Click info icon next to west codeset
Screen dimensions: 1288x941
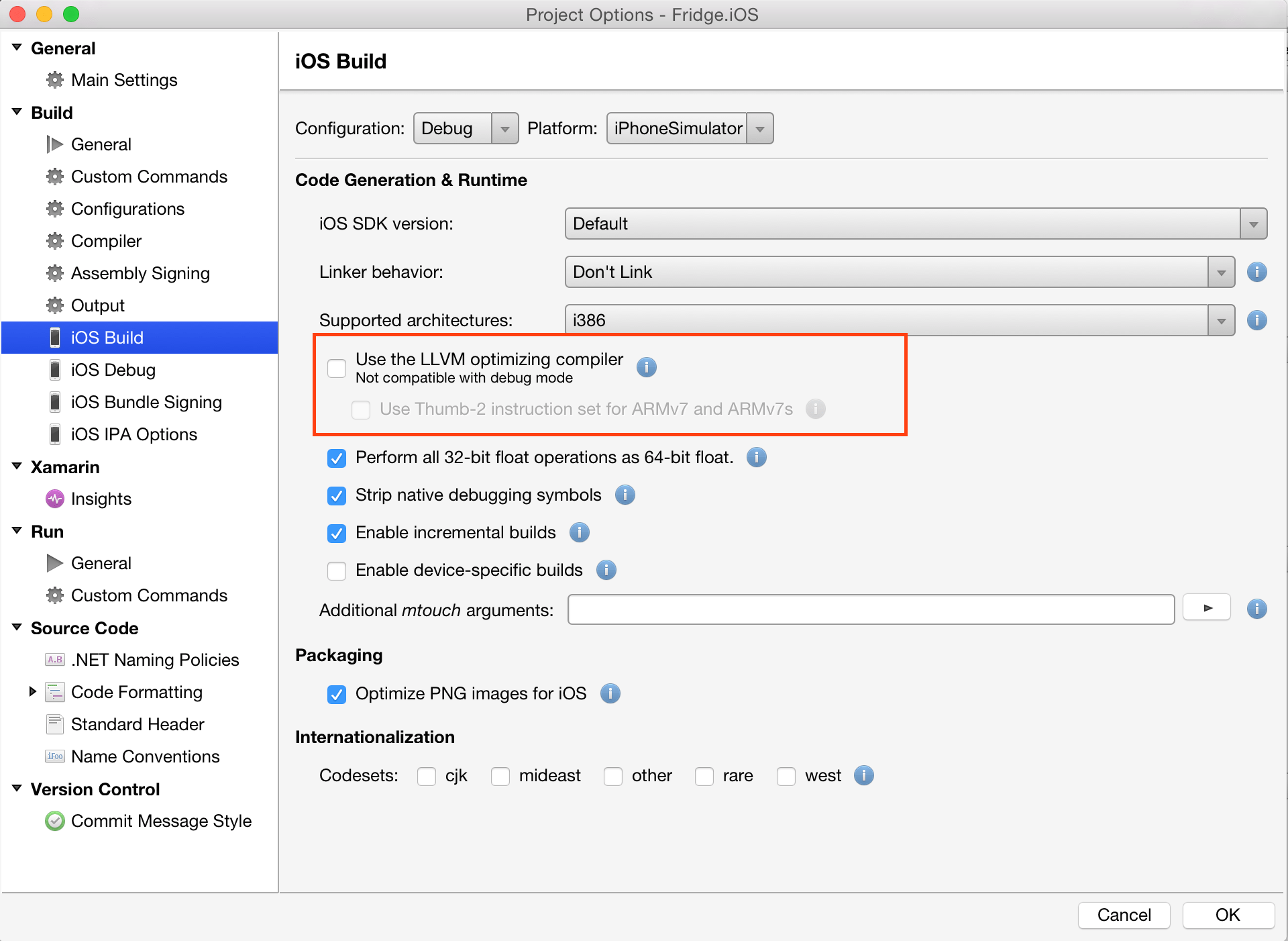[863, 775]
